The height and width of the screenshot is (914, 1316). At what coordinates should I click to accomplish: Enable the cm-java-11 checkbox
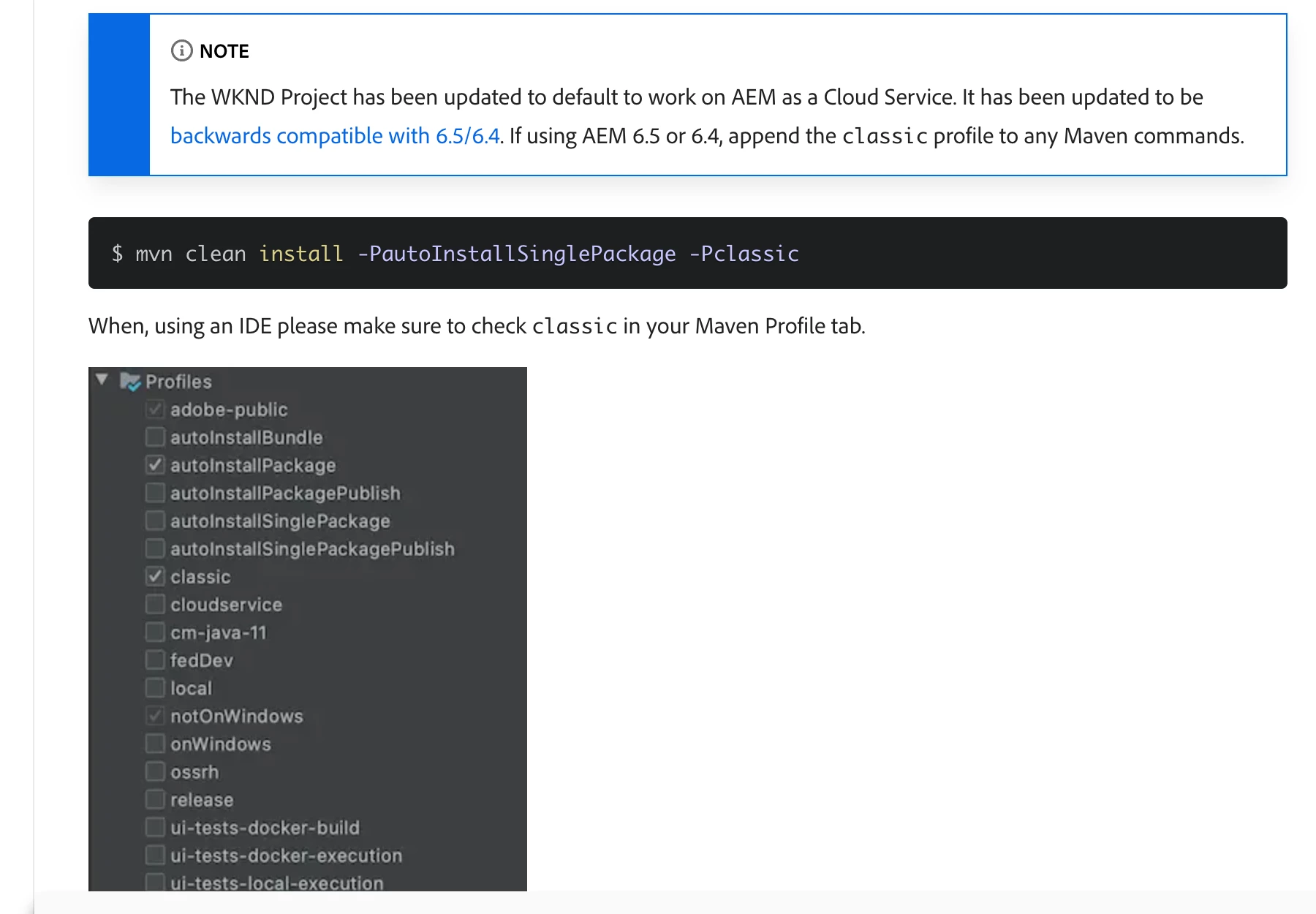(x=155, y=632)
